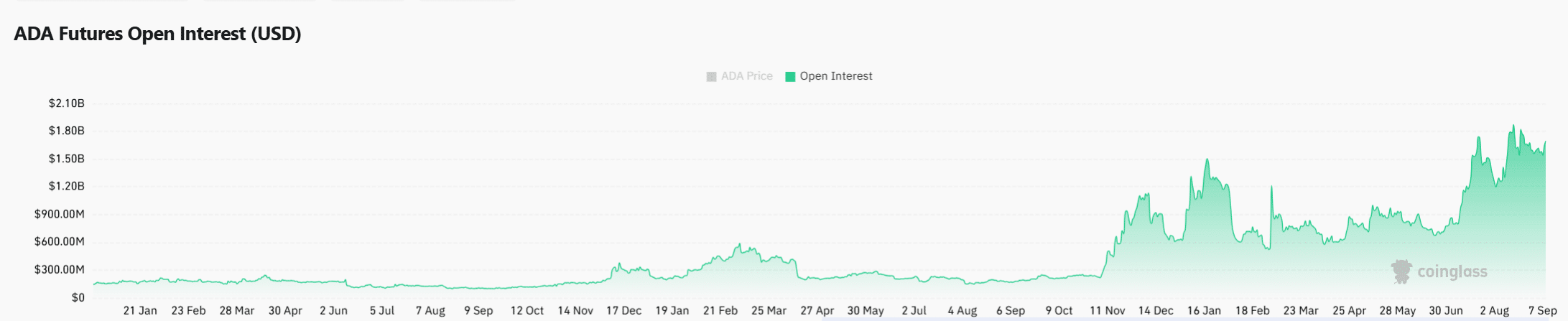This screenshot has width=1568, height=321.
Task: Click the $2.10B y-axis label
Action: 66,103
